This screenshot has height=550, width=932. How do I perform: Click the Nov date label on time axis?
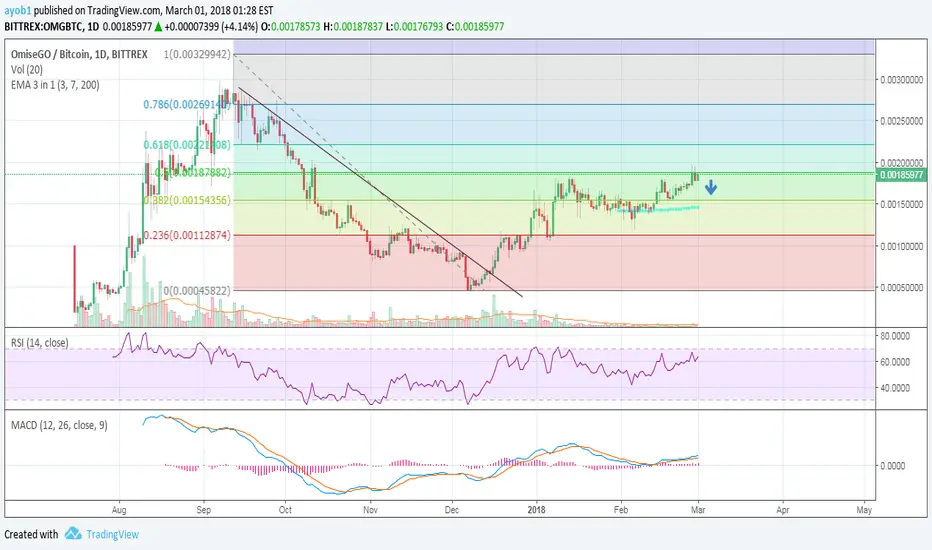pyautogui.click(x=370, y=510)
